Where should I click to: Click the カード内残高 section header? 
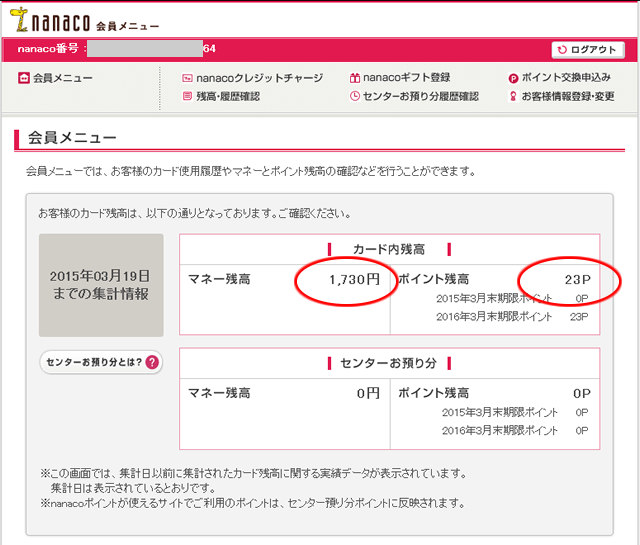point(389,249)
